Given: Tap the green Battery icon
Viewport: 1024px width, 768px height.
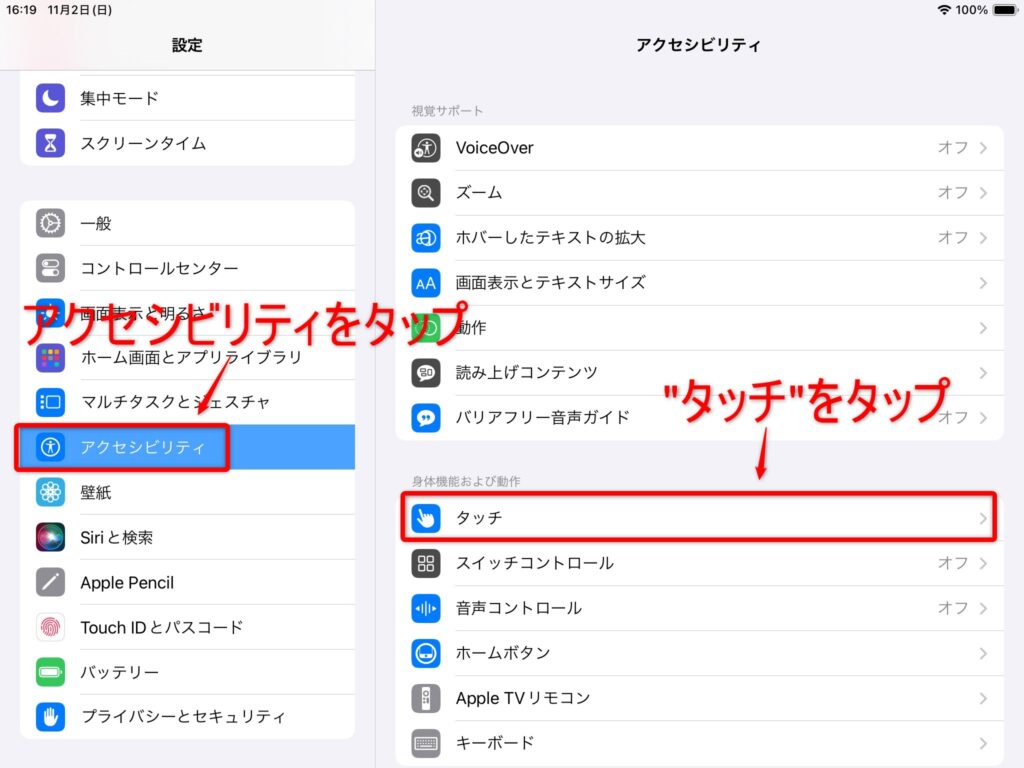Looking at the screenshot, I should point(51,672).
